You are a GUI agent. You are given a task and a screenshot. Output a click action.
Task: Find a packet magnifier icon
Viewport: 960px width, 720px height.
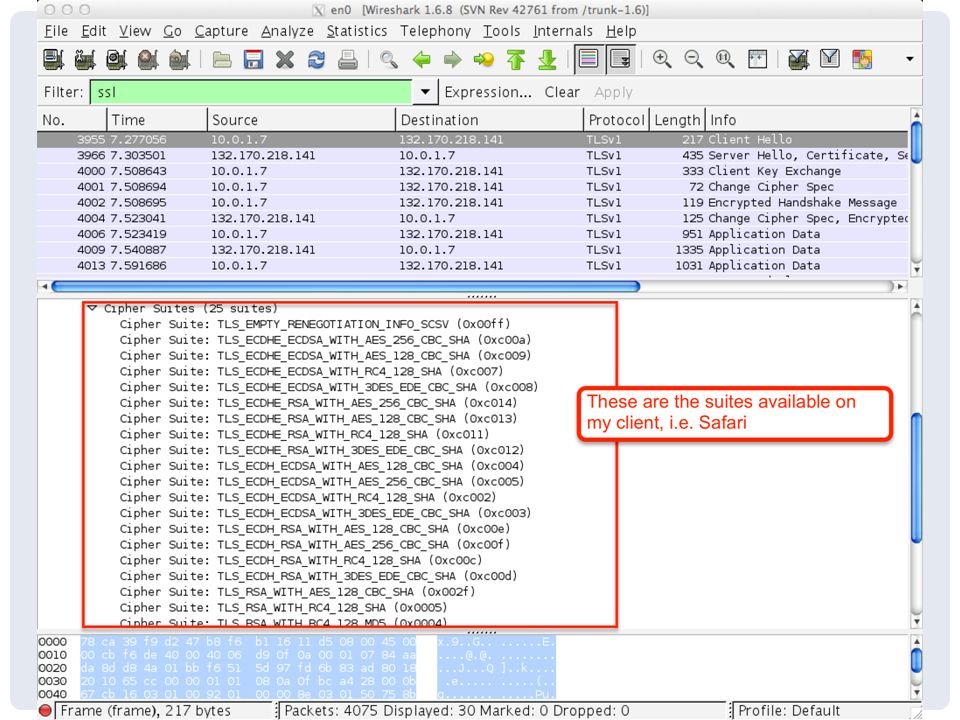coord(389,59)
